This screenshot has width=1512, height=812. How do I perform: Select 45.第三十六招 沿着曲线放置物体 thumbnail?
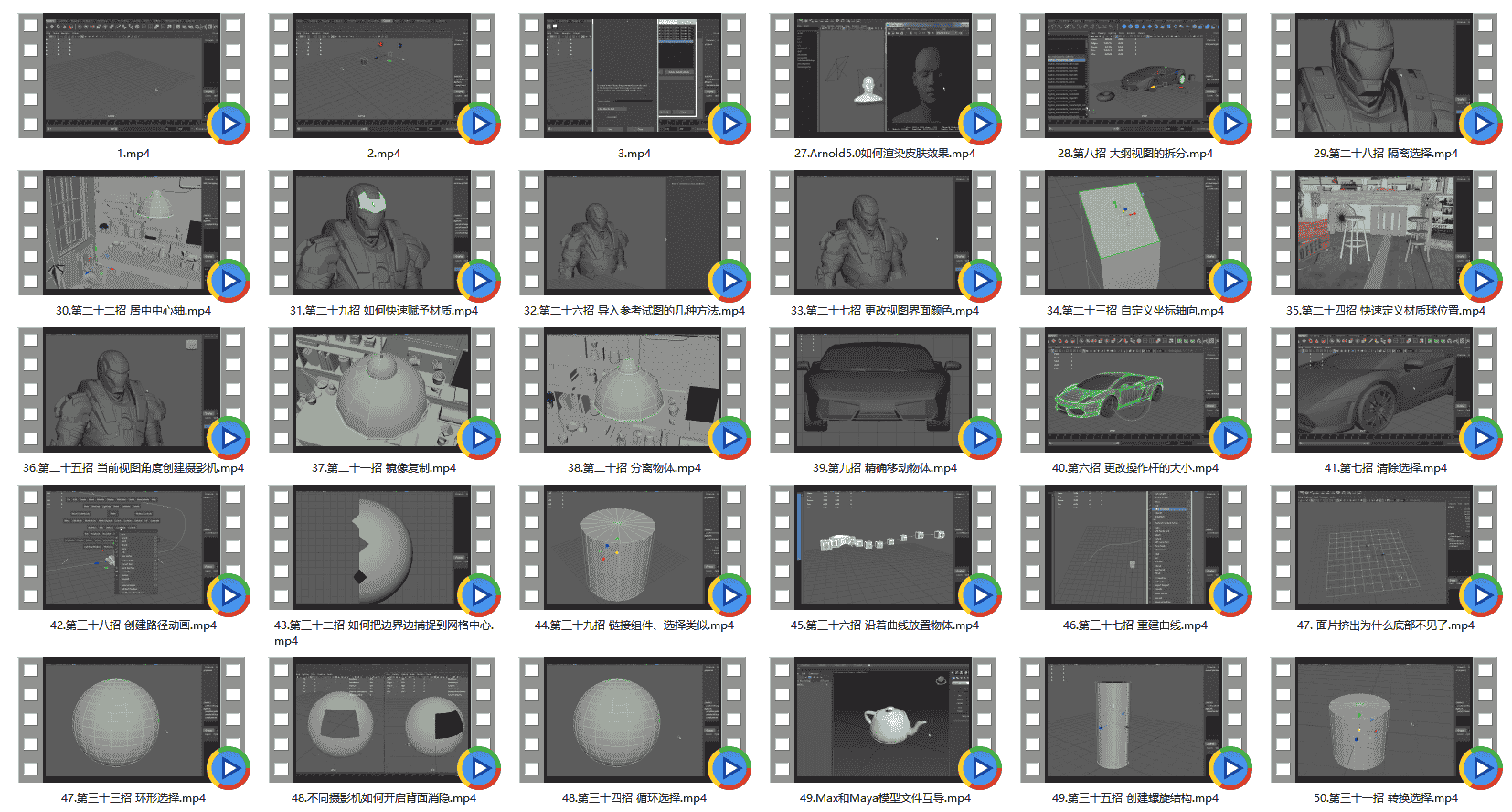(883, 548)
